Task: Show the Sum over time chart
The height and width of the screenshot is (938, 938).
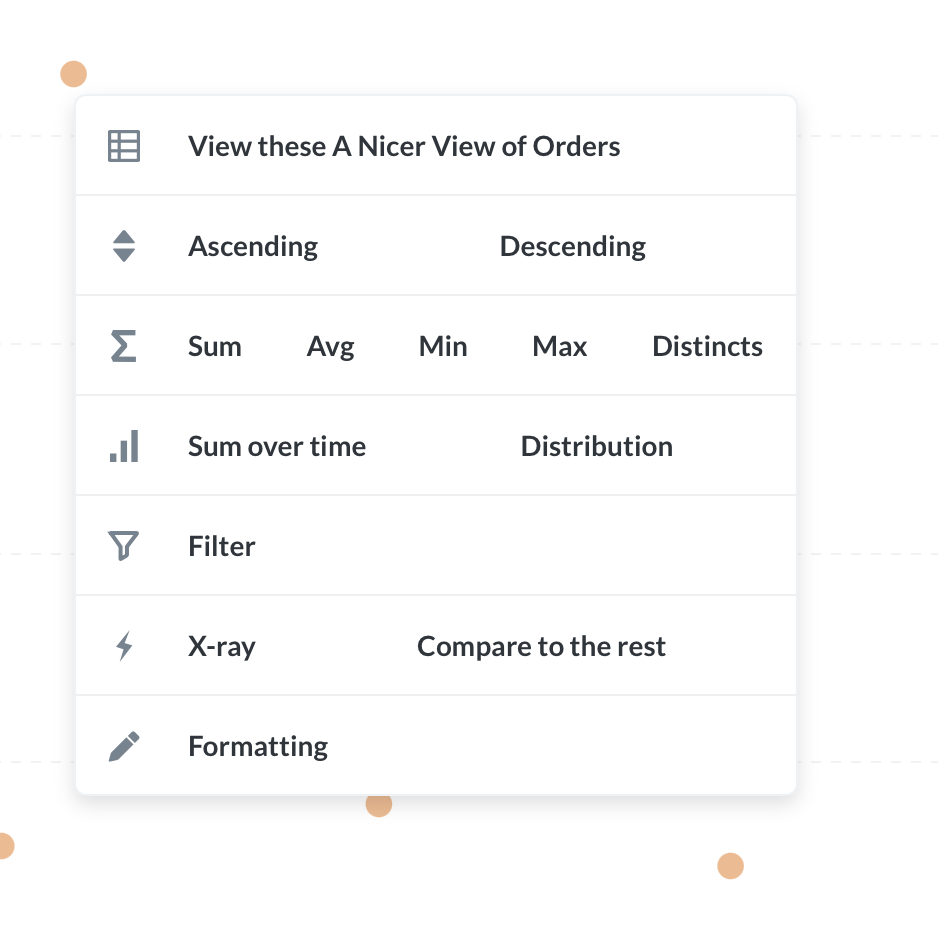Action: pyautogui.click(x=277, y=446)
